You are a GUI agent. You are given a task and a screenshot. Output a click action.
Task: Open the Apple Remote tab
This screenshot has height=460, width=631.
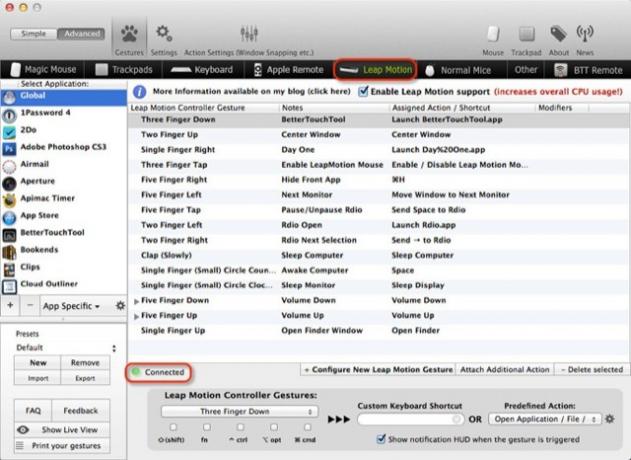(x=289, y=70)
